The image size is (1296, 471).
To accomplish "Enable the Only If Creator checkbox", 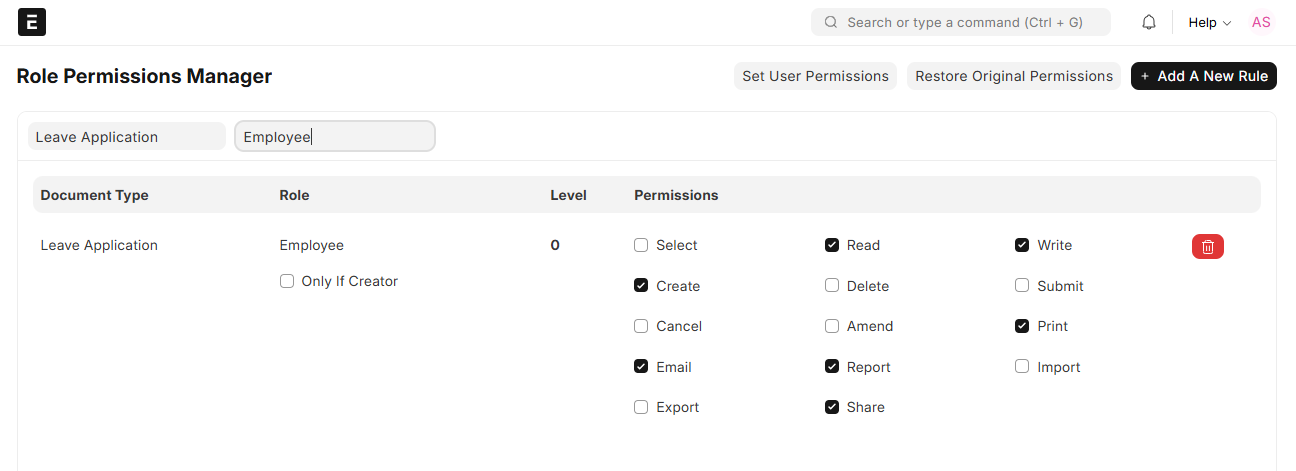I will pos(288,282).
